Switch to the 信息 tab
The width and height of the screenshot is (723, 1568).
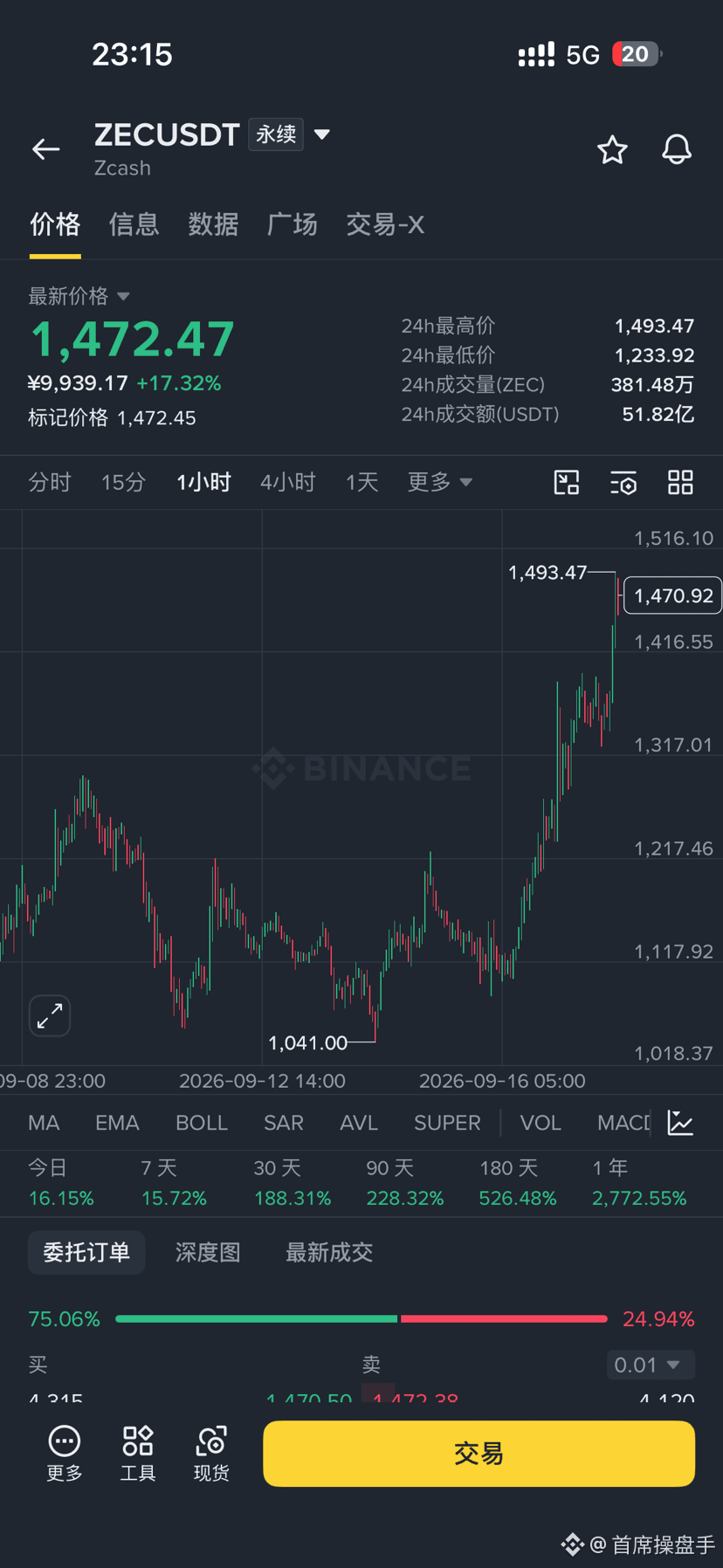pos(134,224)
